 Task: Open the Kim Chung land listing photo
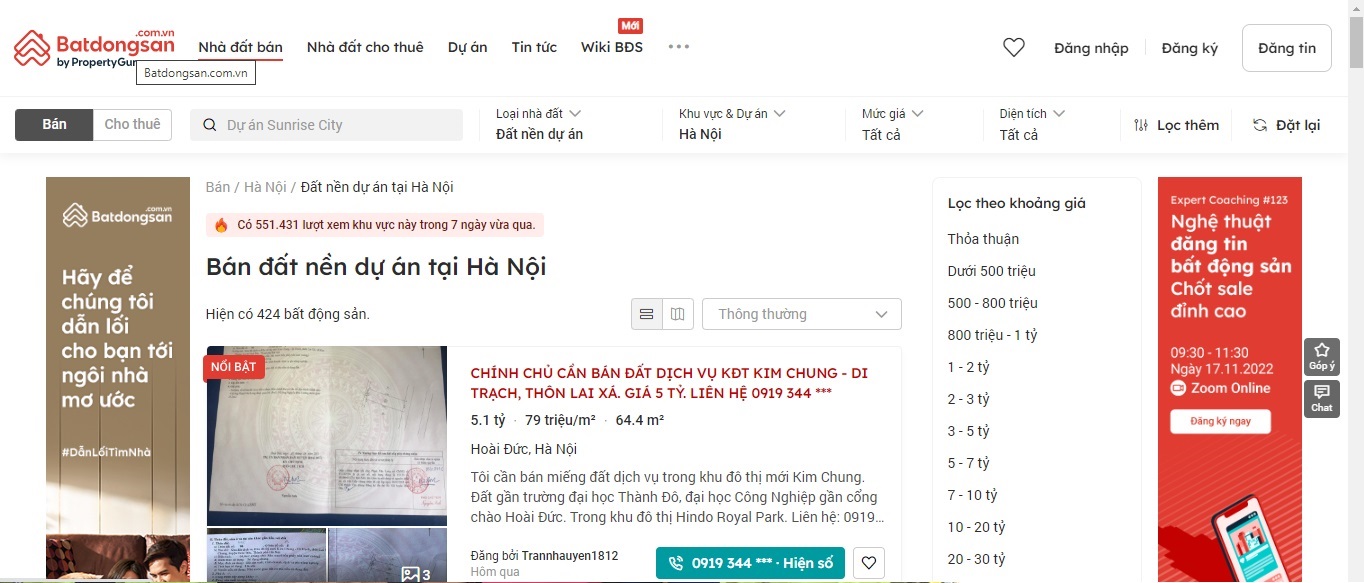[327, 435]
